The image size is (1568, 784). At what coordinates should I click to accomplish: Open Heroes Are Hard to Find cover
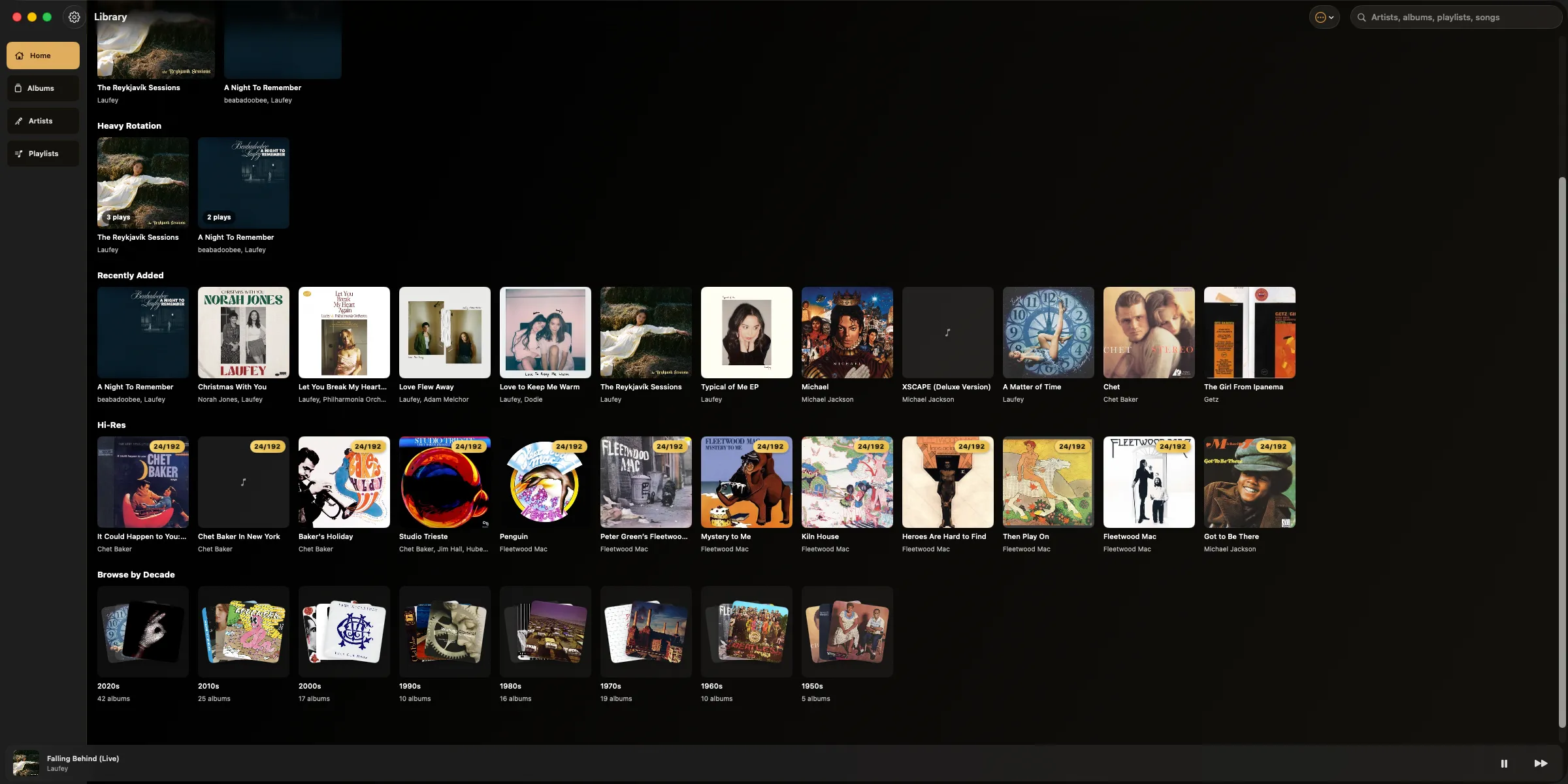tap(948, 482)
